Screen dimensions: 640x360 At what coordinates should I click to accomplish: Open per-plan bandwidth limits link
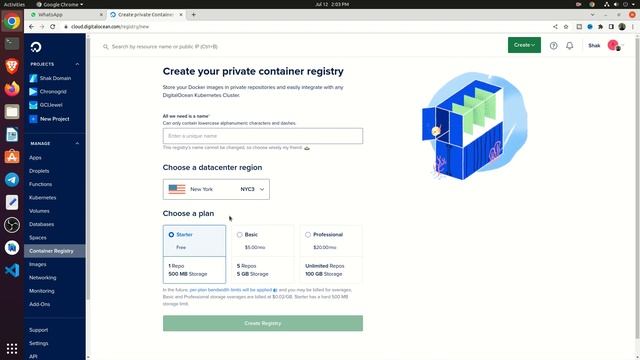click(x=231, y=290)
